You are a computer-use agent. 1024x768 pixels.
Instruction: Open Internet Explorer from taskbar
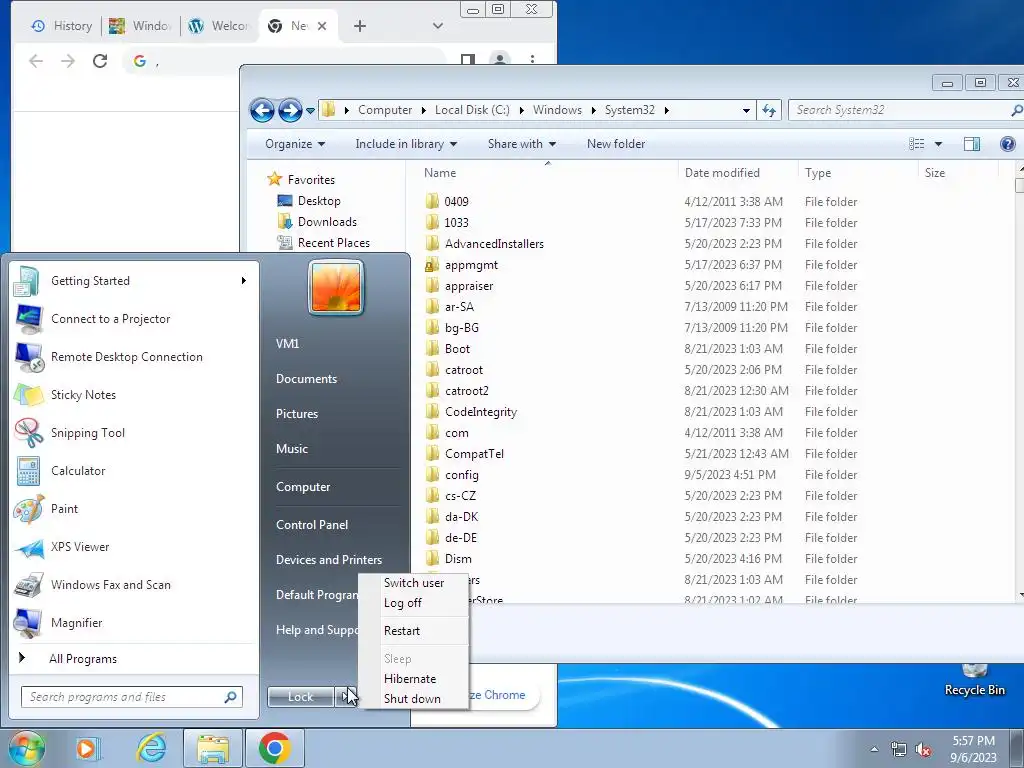tap(151, 748)
